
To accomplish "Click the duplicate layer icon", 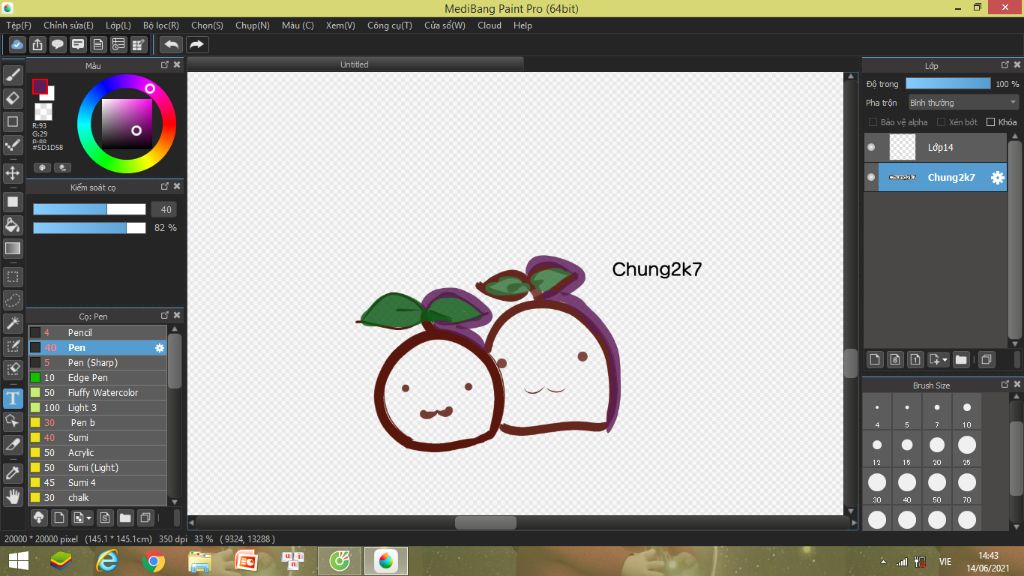I will (987, 359).
